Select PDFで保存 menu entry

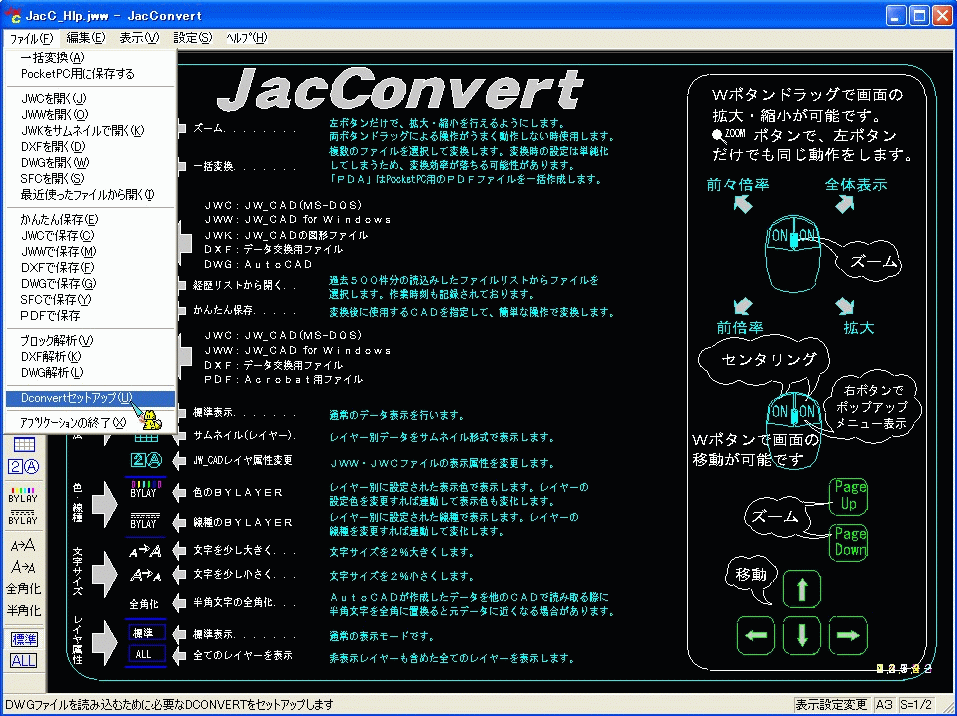click(90, 316)
